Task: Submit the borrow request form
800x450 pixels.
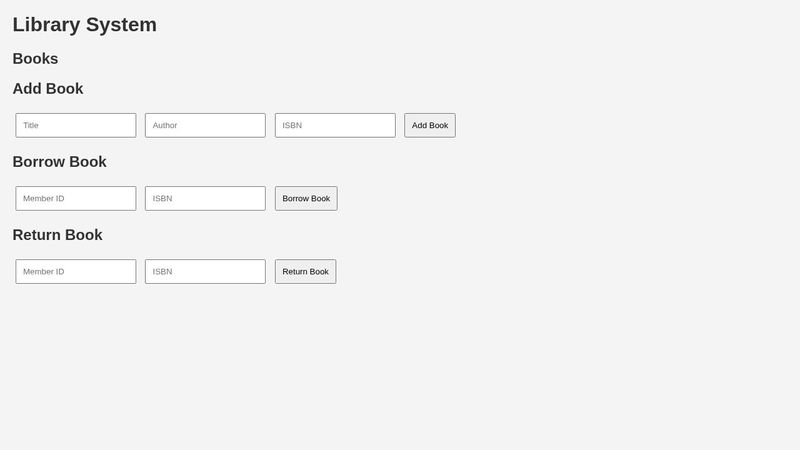Action: (306, 198)
